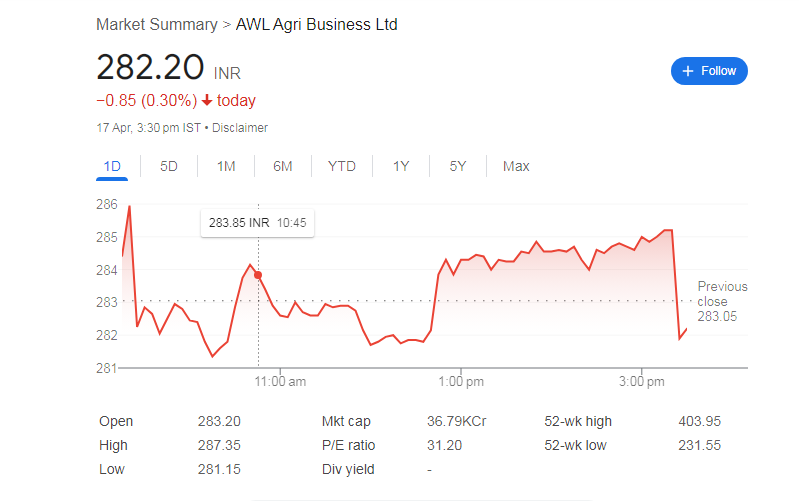This screenshot has height=501, width=799.
Task: Click the Market Summary breadcrumb
Action: coord(157,24)
